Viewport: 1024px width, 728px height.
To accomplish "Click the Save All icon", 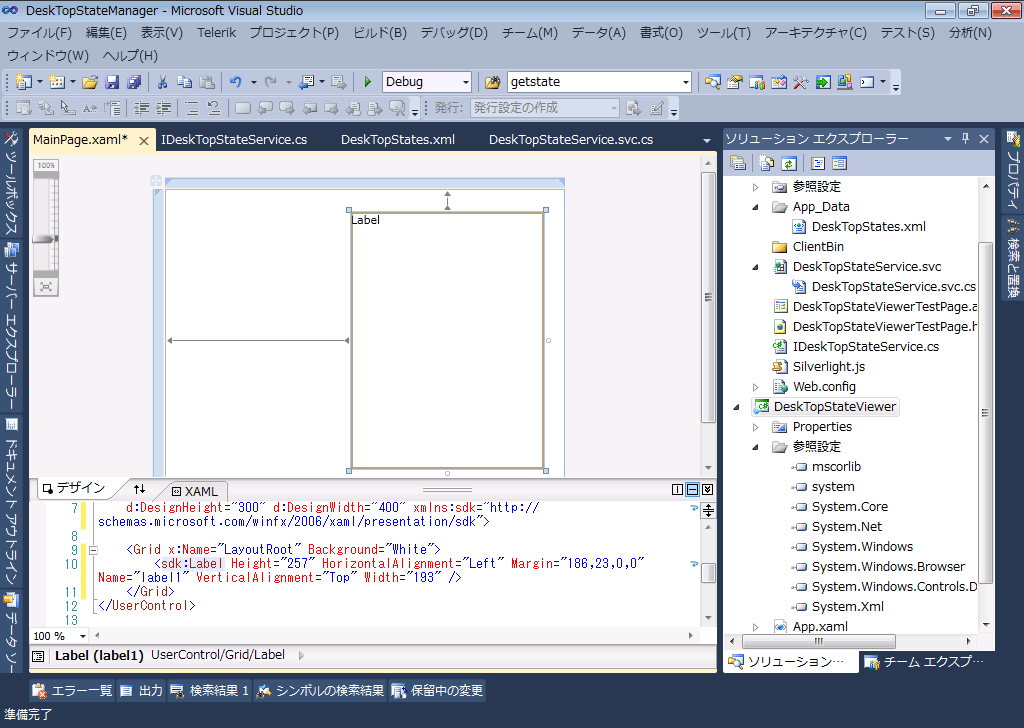I will tap(135, 82).
